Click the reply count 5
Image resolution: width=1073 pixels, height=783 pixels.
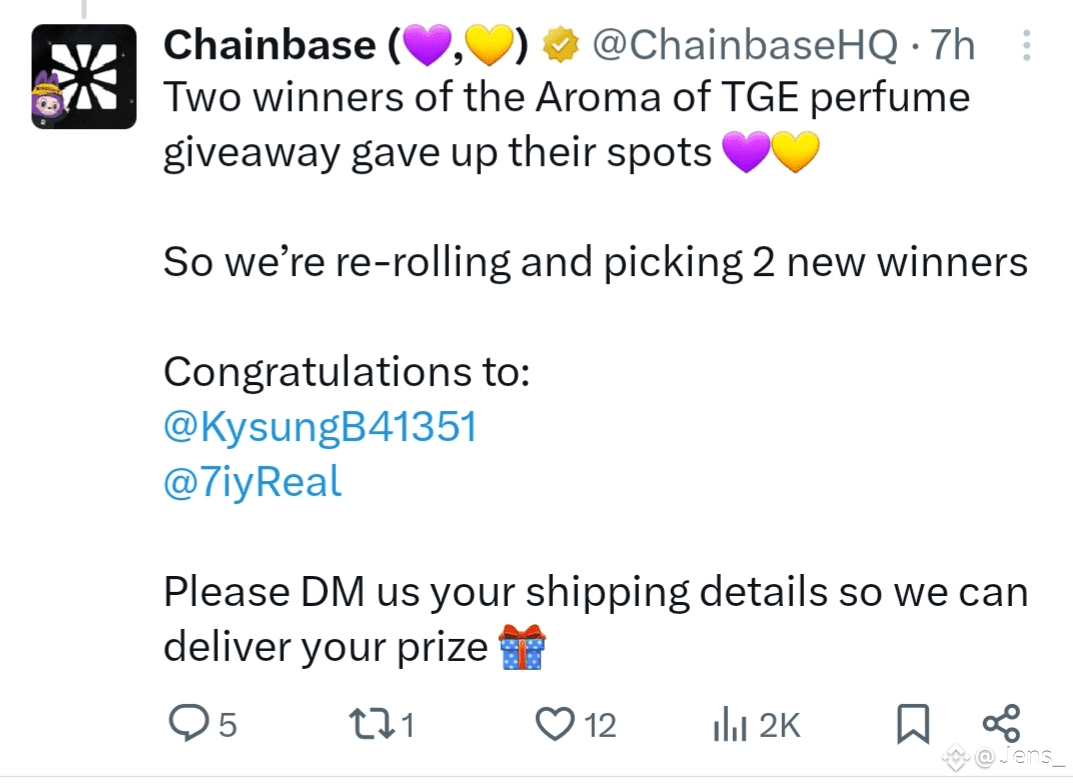[x=228, y=726]
